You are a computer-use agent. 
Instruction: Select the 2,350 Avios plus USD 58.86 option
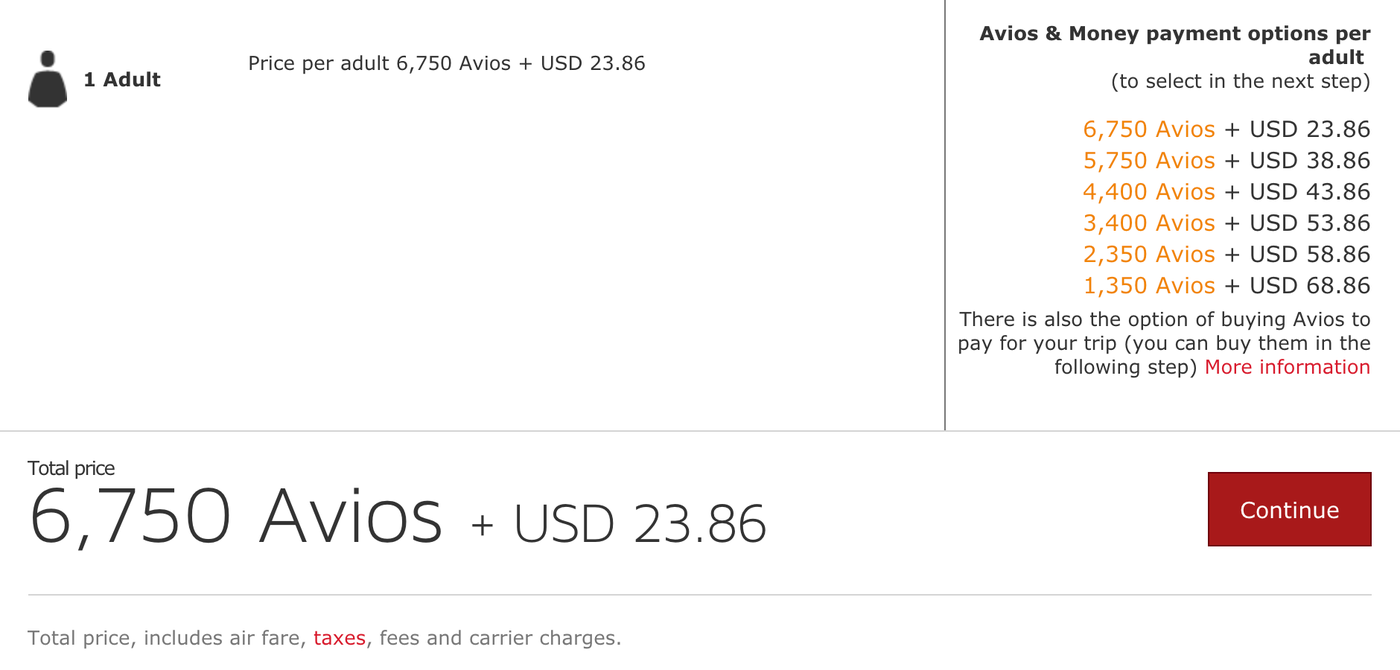(1148, 254)
